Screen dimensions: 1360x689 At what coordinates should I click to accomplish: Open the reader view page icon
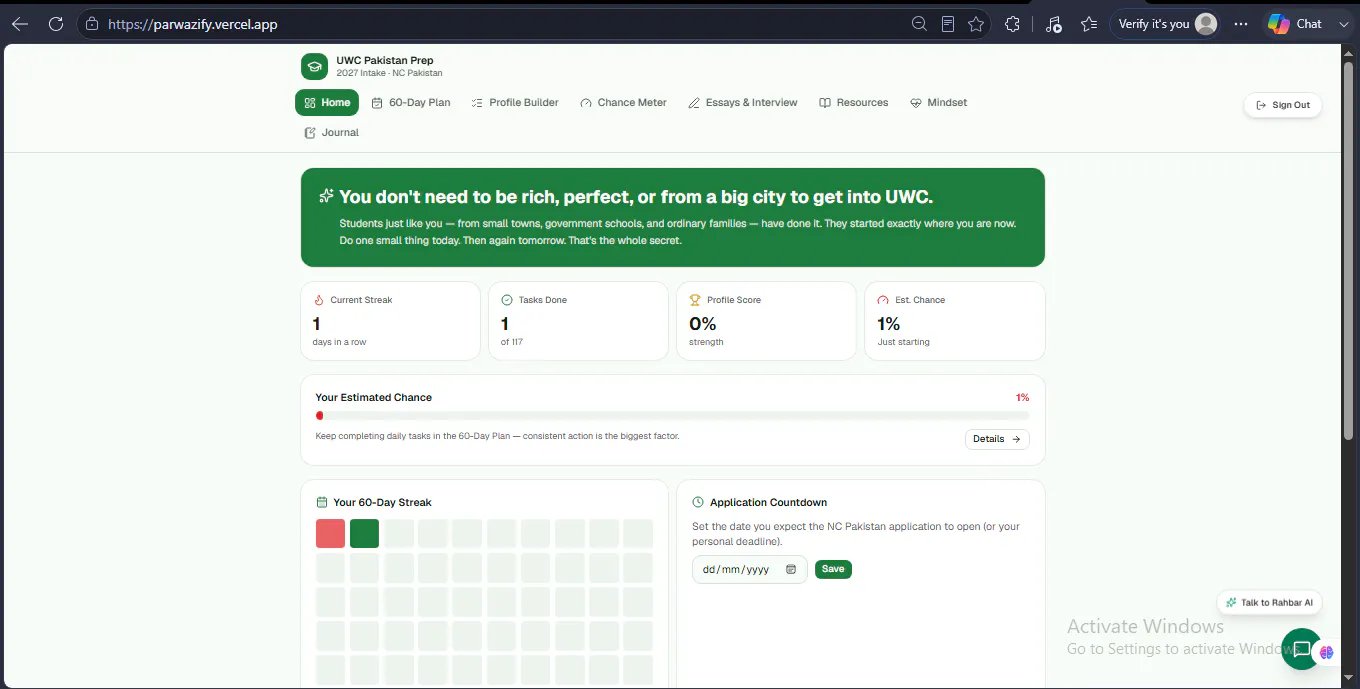point(948,24)
